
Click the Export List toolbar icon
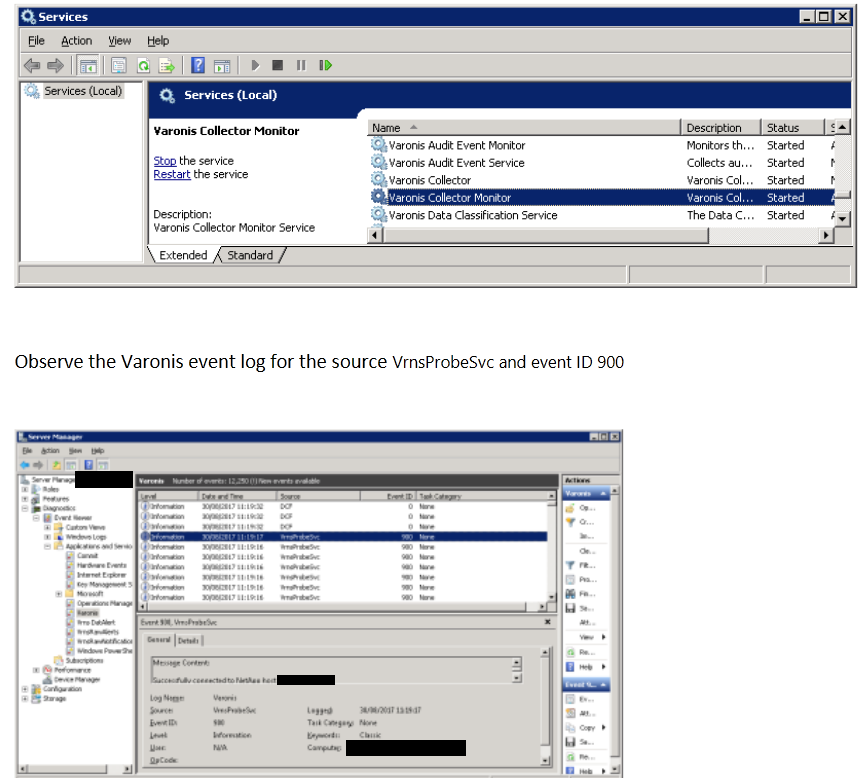(163, 65)
